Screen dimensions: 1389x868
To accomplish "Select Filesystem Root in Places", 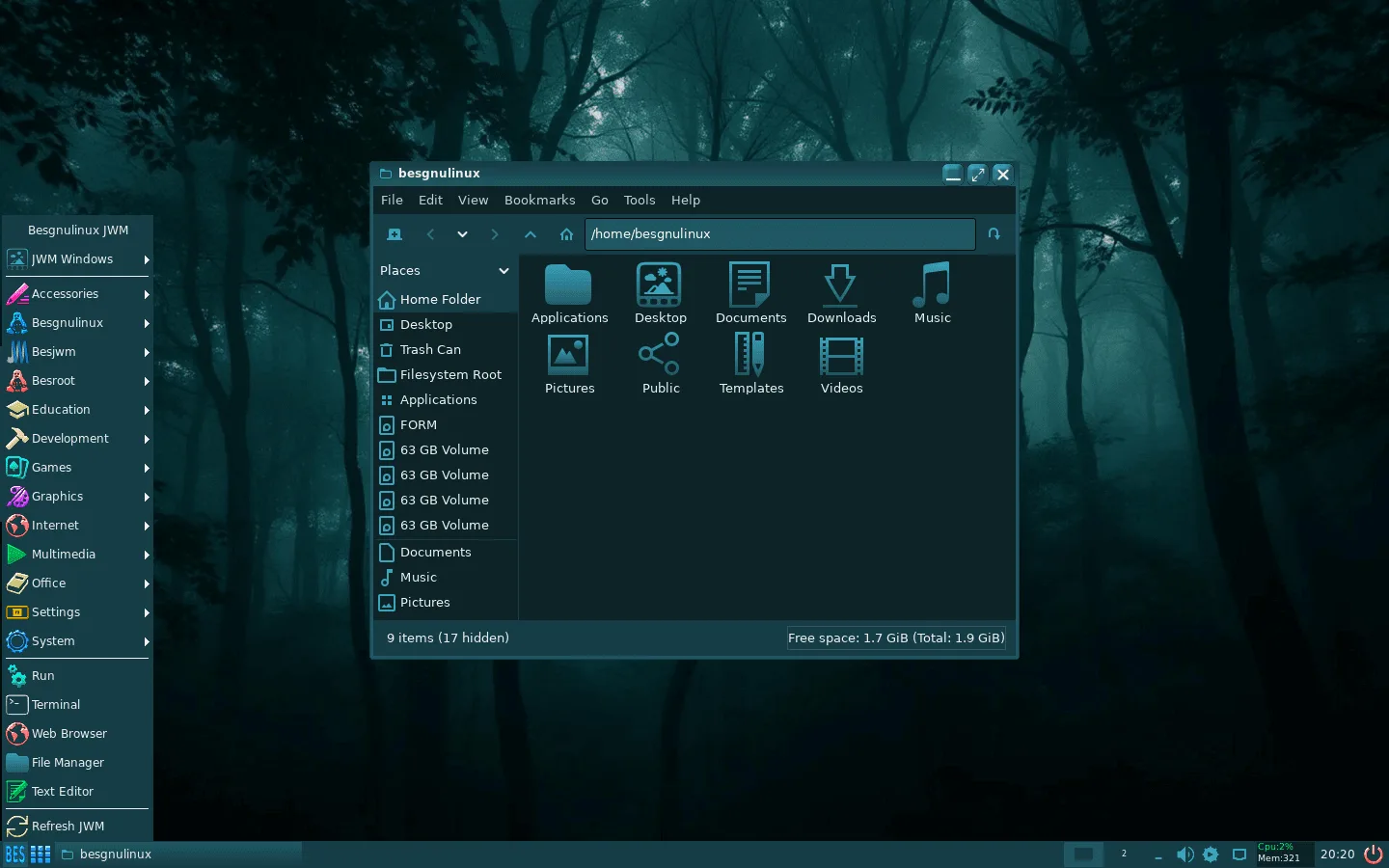I will [449, 375].
